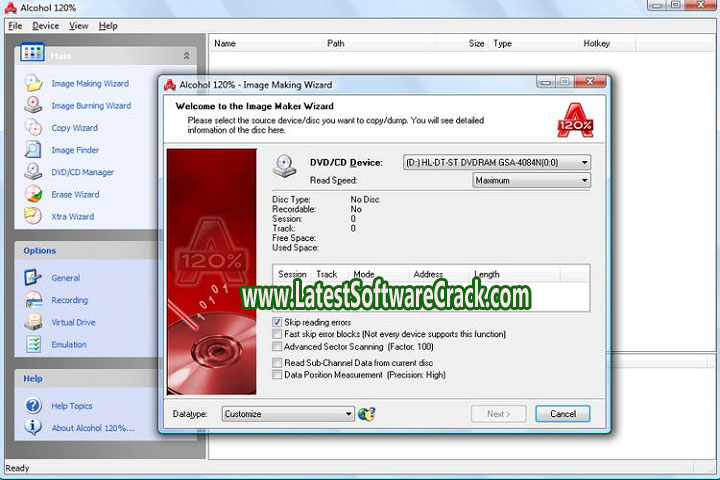Enable Read Sub-Channel Data checkbox

click(x=277, y=363)
